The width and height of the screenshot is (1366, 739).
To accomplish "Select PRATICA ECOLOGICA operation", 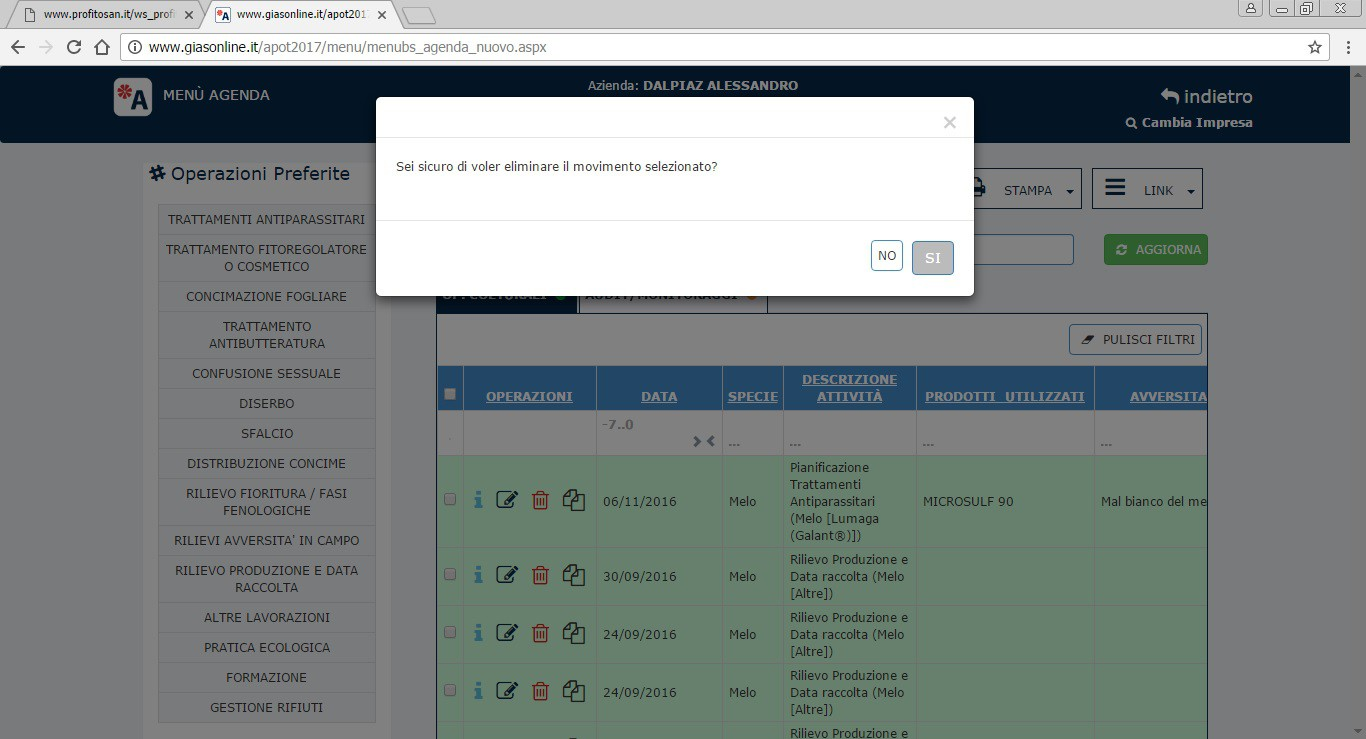I will (266, 647).
